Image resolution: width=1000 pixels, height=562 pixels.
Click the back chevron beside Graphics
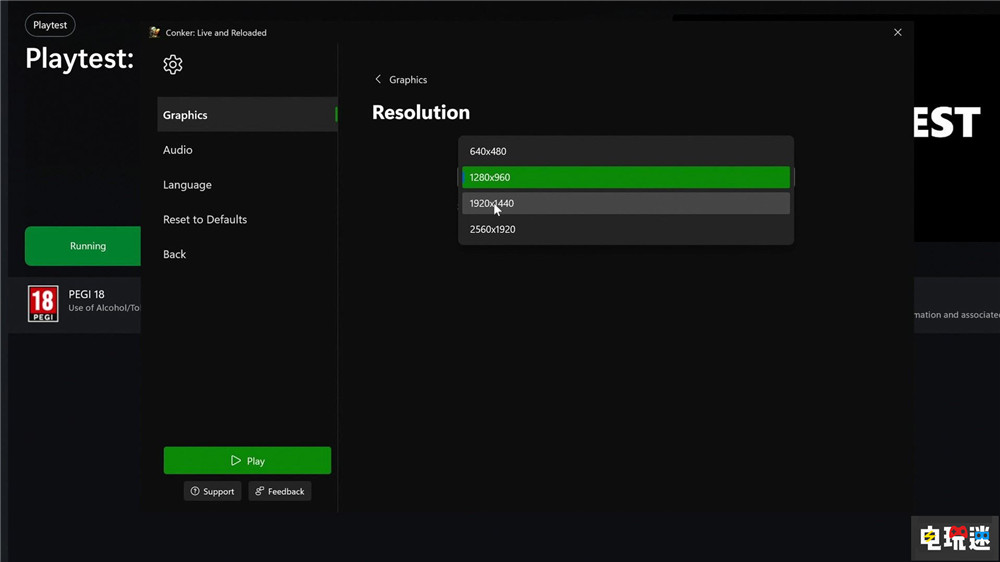(x=378, y=79)
